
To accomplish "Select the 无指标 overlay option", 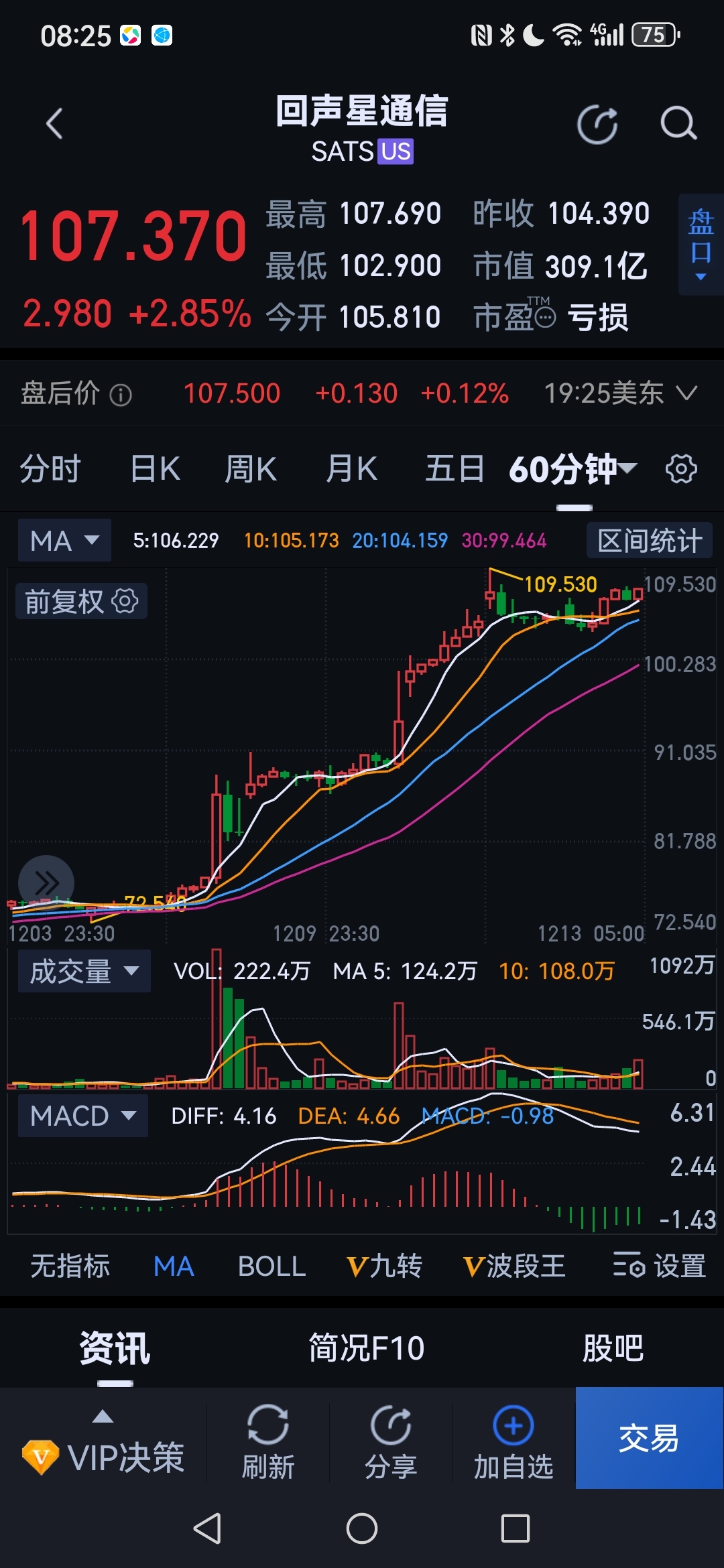I will pos(70,1266).
